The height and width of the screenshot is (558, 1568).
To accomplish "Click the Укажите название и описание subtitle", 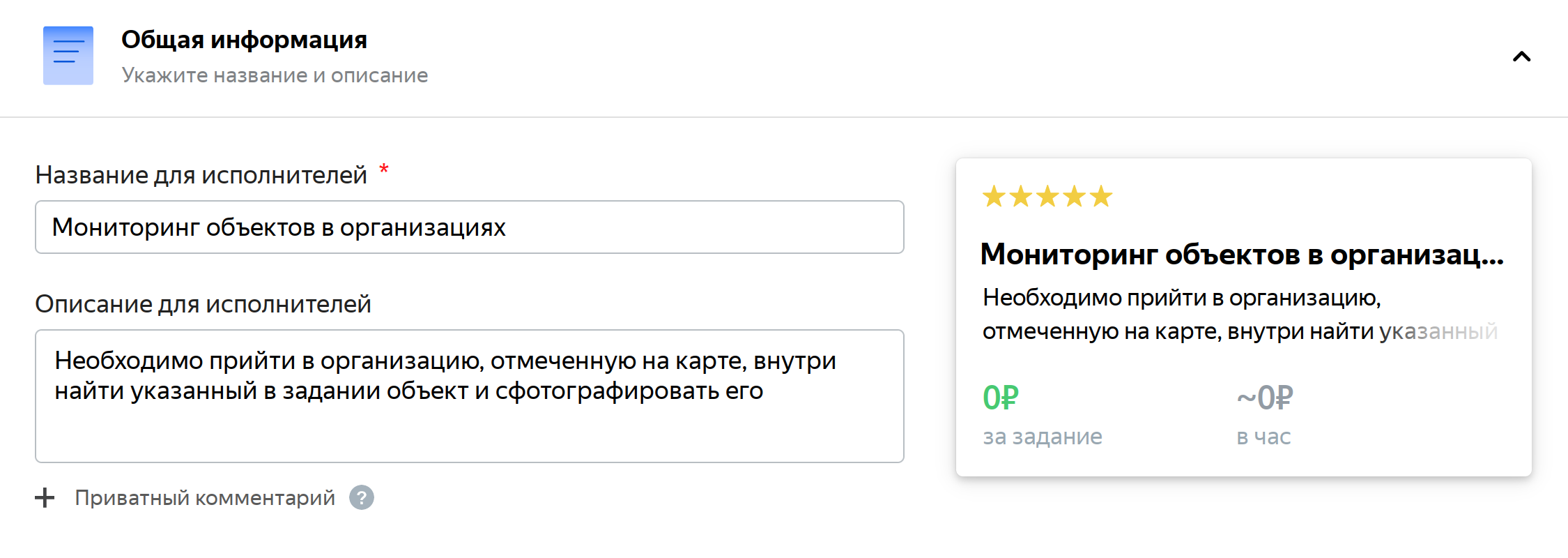I will 275,75.
